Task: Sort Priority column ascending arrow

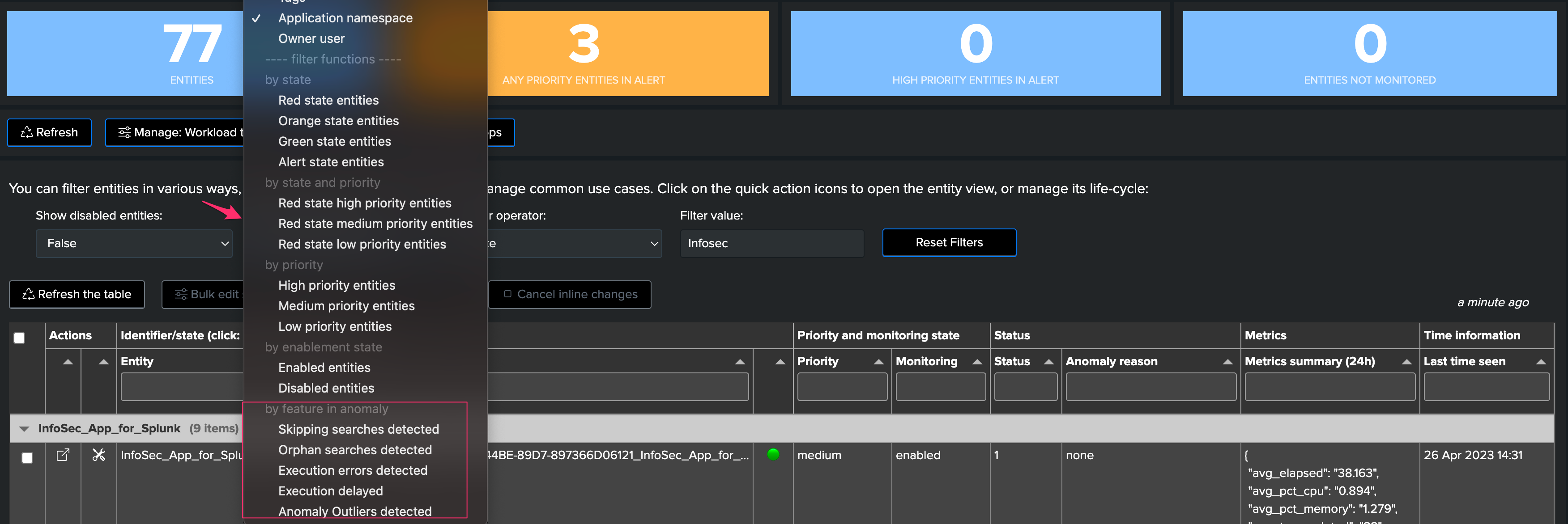Action: (878, 362)
